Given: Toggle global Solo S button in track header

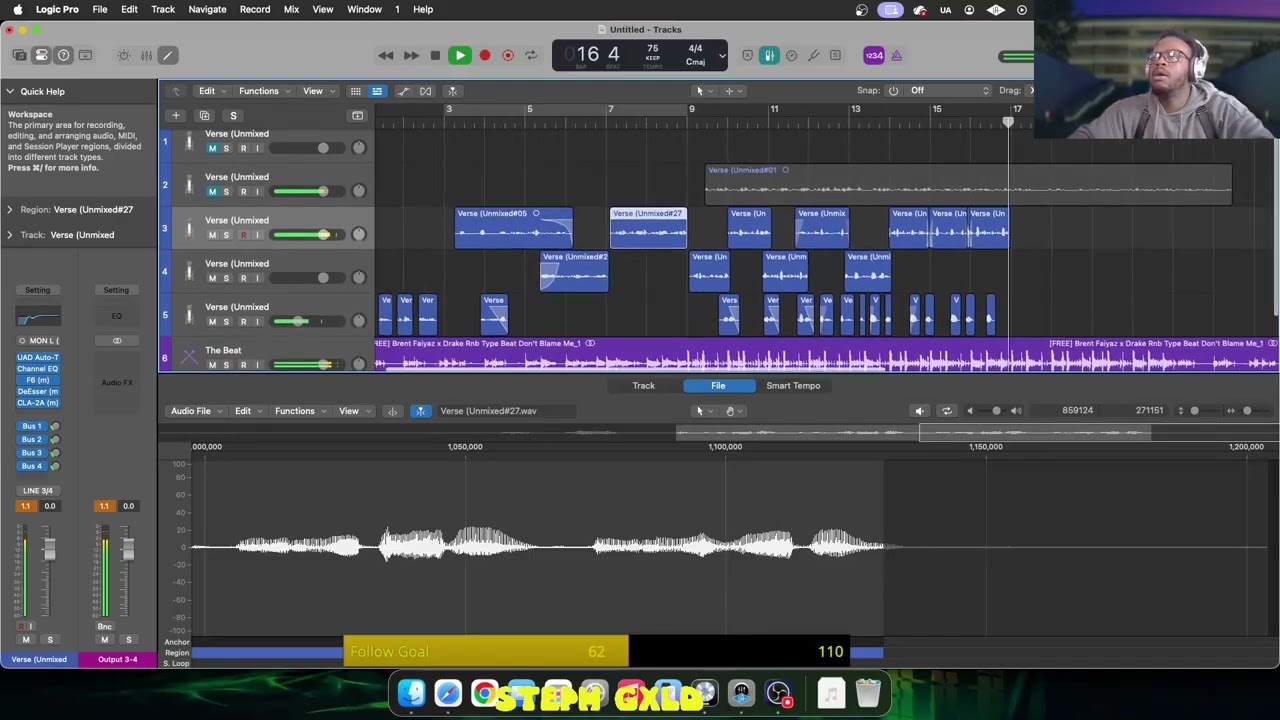Looking at the screenshot, I should (x=233, y=115).
